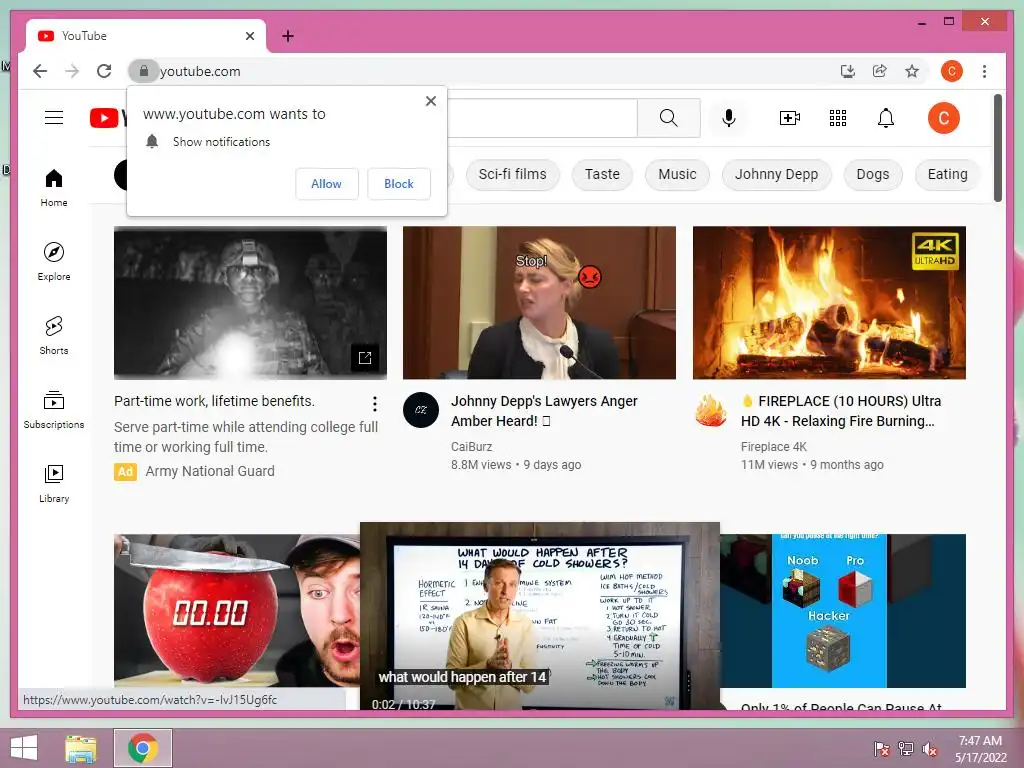Open the YouTube account avatar menu
This screenshot has height=768, width=1024.
tap(944, 118)
